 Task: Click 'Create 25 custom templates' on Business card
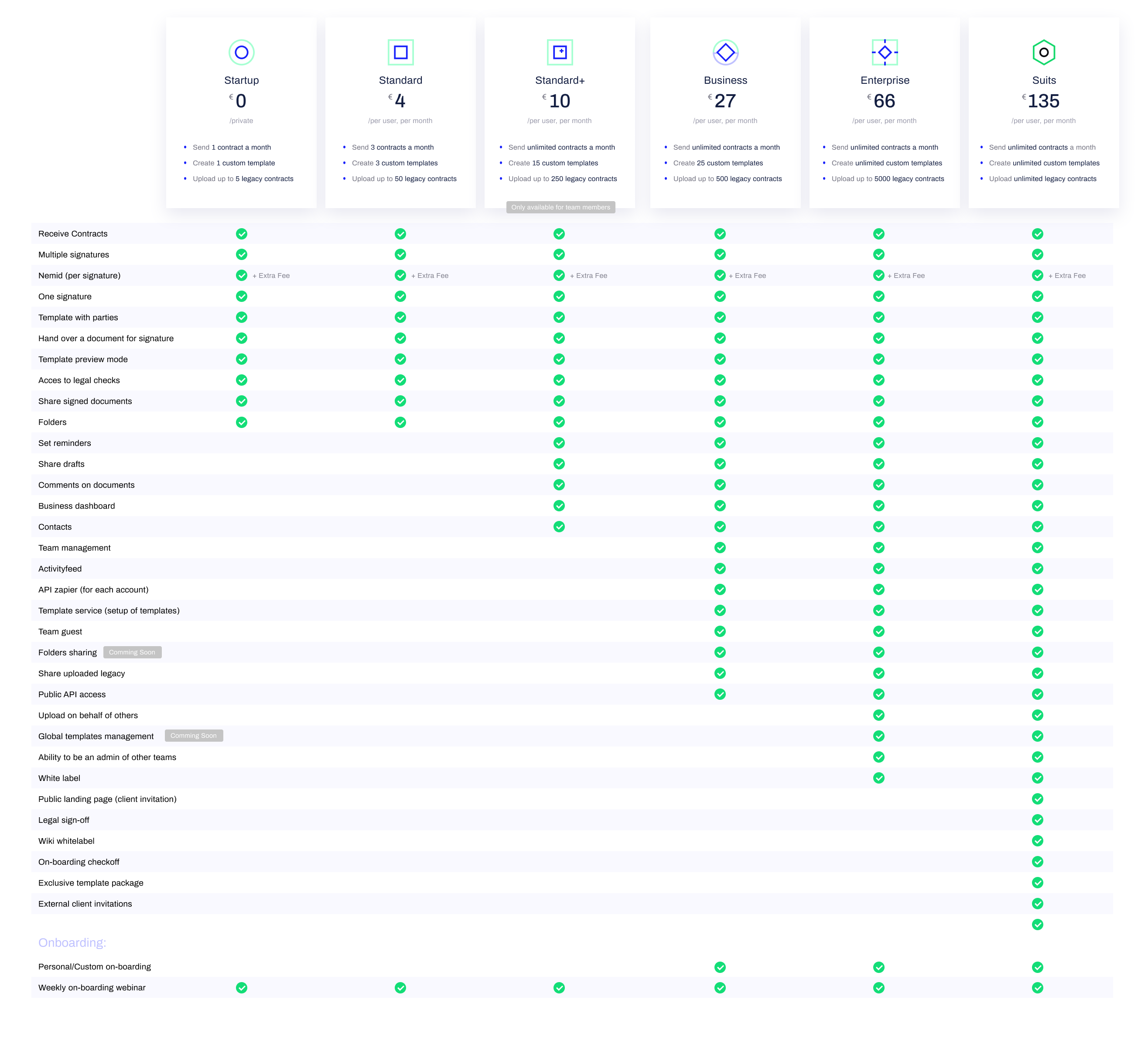click(x=718, y=163)
